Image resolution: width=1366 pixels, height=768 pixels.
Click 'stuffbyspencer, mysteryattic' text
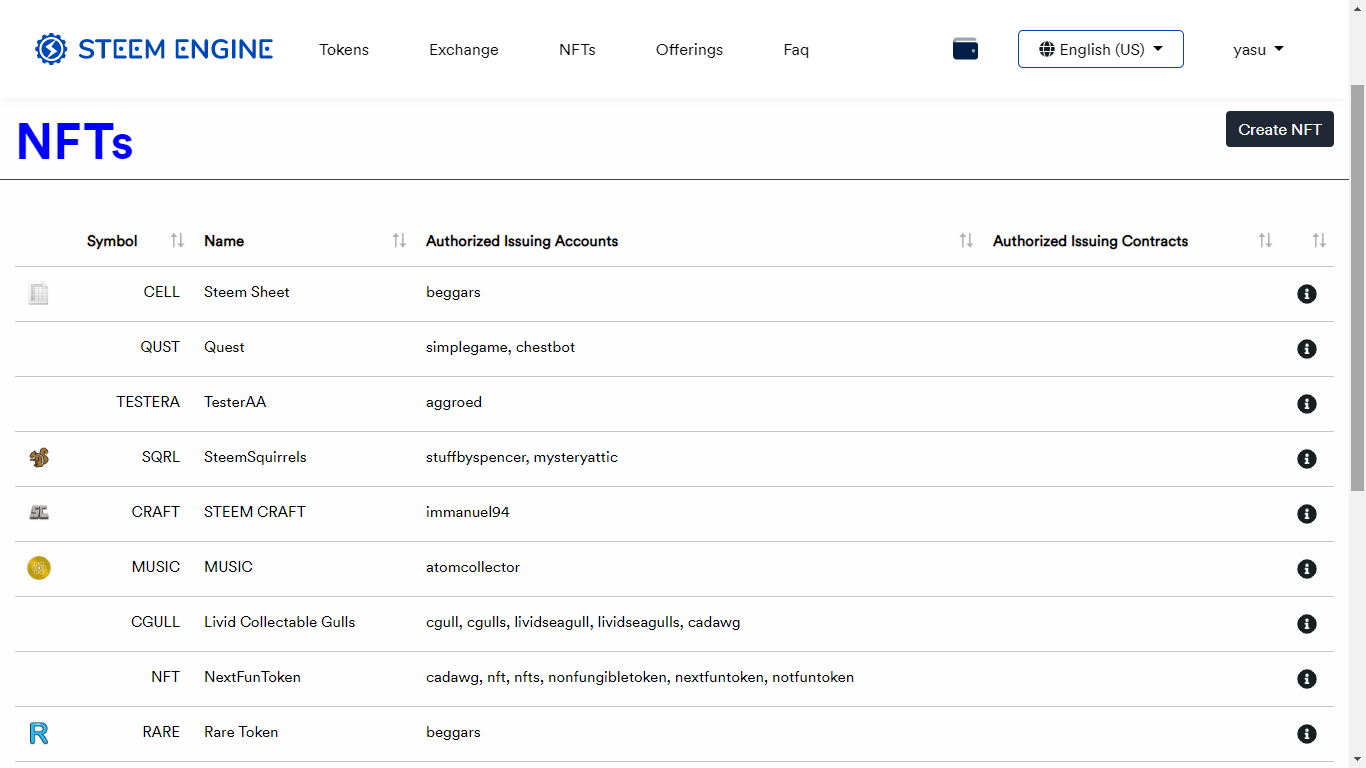(522, 457)
